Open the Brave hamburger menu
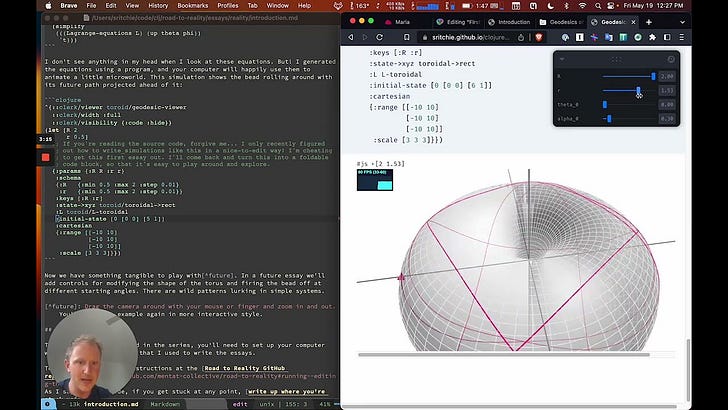Viewport: 728px width, 410px height. pyautogui.click(x=682, y=37)
